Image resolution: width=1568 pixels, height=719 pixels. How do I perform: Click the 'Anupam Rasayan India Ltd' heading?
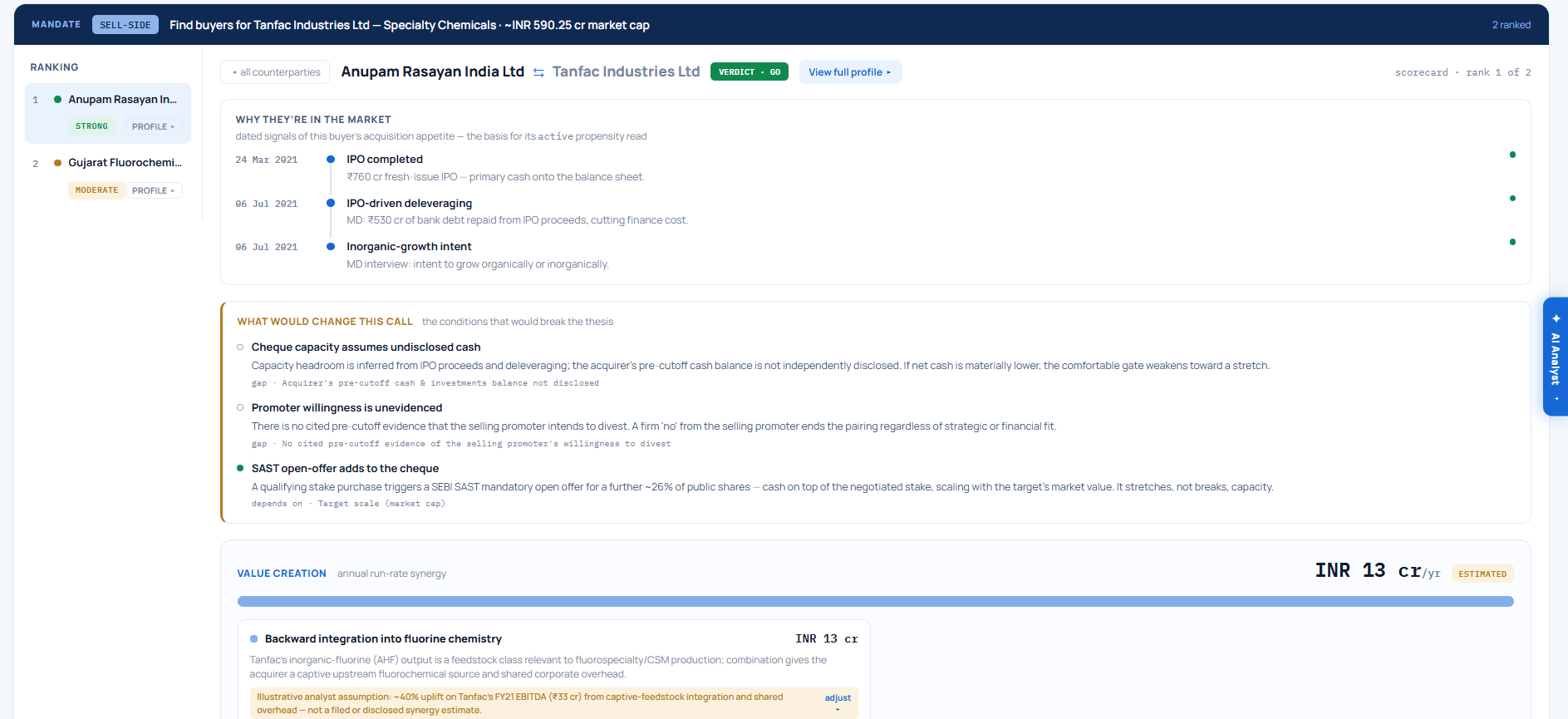pyautogui.click(x=433, y=71)
